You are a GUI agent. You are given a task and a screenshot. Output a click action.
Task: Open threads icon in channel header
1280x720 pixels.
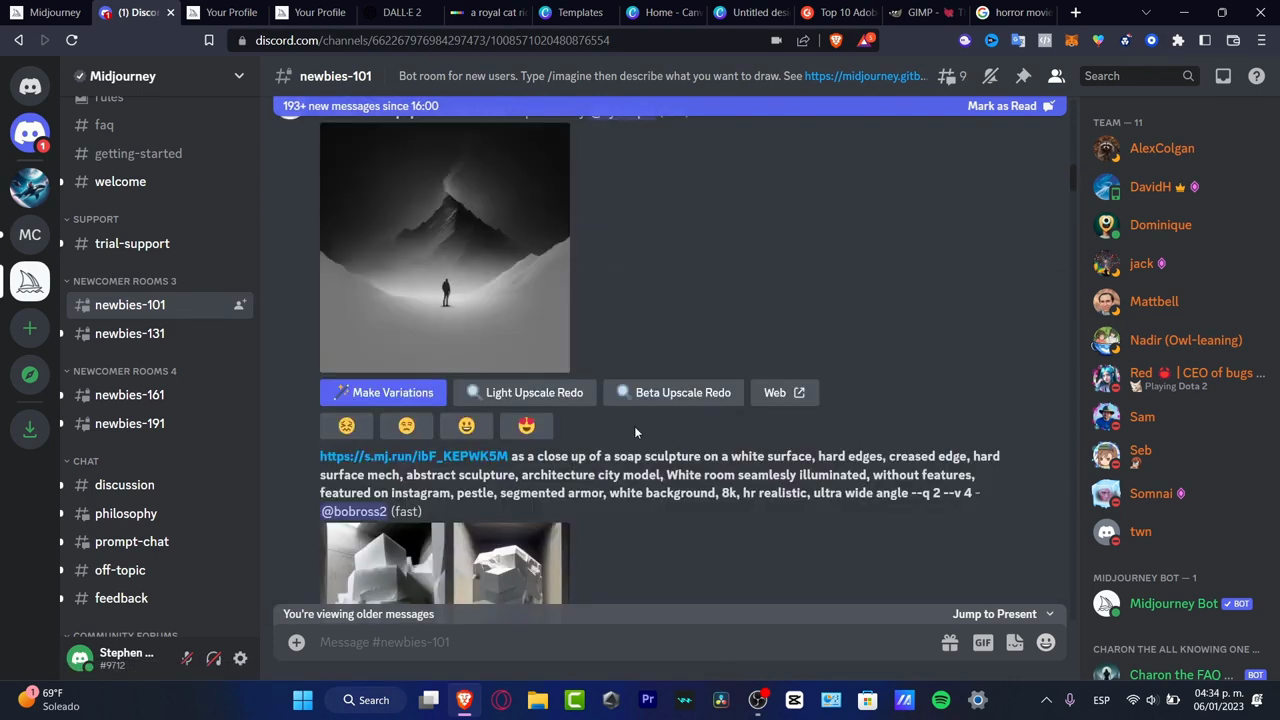947,76
